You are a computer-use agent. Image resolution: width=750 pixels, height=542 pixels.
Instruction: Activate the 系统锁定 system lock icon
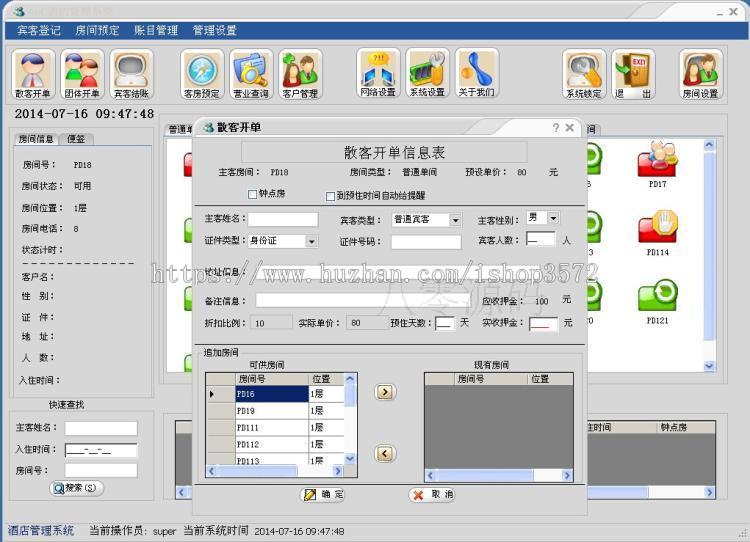[x=584, y=75]
